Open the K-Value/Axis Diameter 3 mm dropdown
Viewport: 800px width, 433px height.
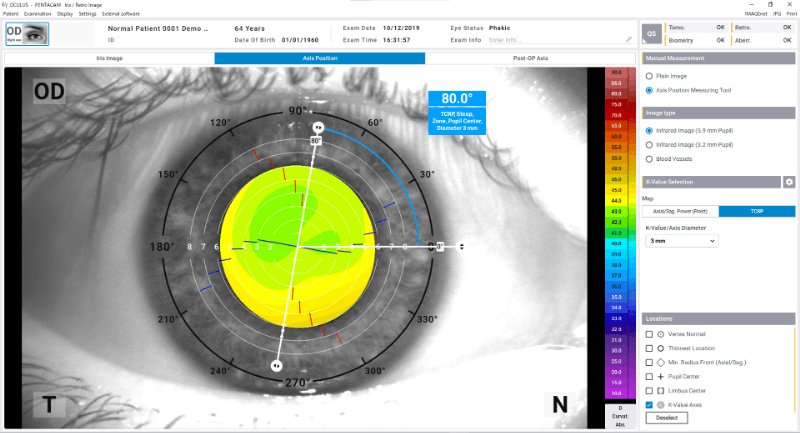tap(682, 241)
